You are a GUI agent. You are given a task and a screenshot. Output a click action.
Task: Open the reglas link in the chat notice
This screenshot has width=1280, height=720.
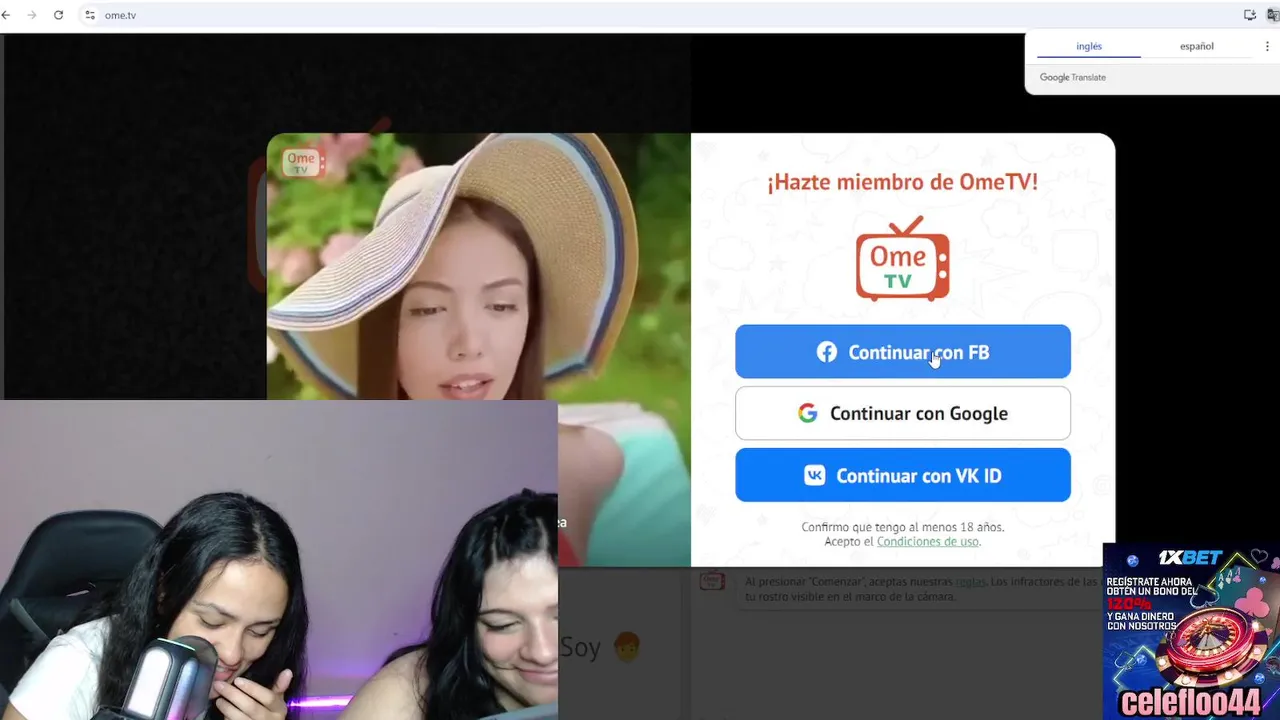click(x=971, y=581)
